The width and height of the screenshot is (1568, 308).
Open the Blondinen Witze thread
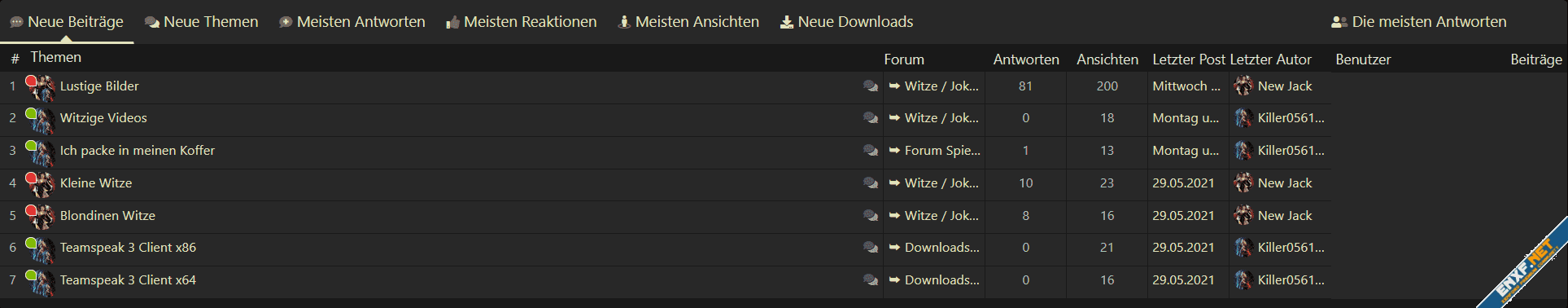click(107, 216)
